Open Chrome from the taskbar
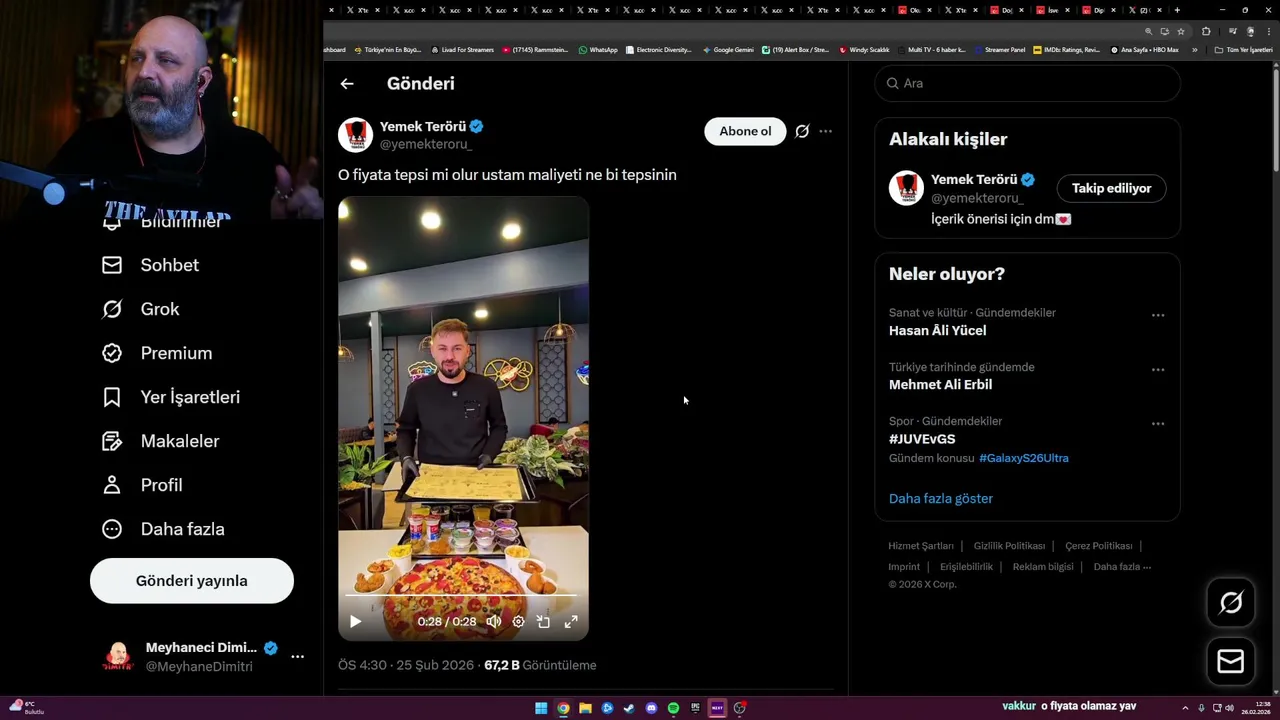The width and height of the screenshot is (1280, 720). 563,708
